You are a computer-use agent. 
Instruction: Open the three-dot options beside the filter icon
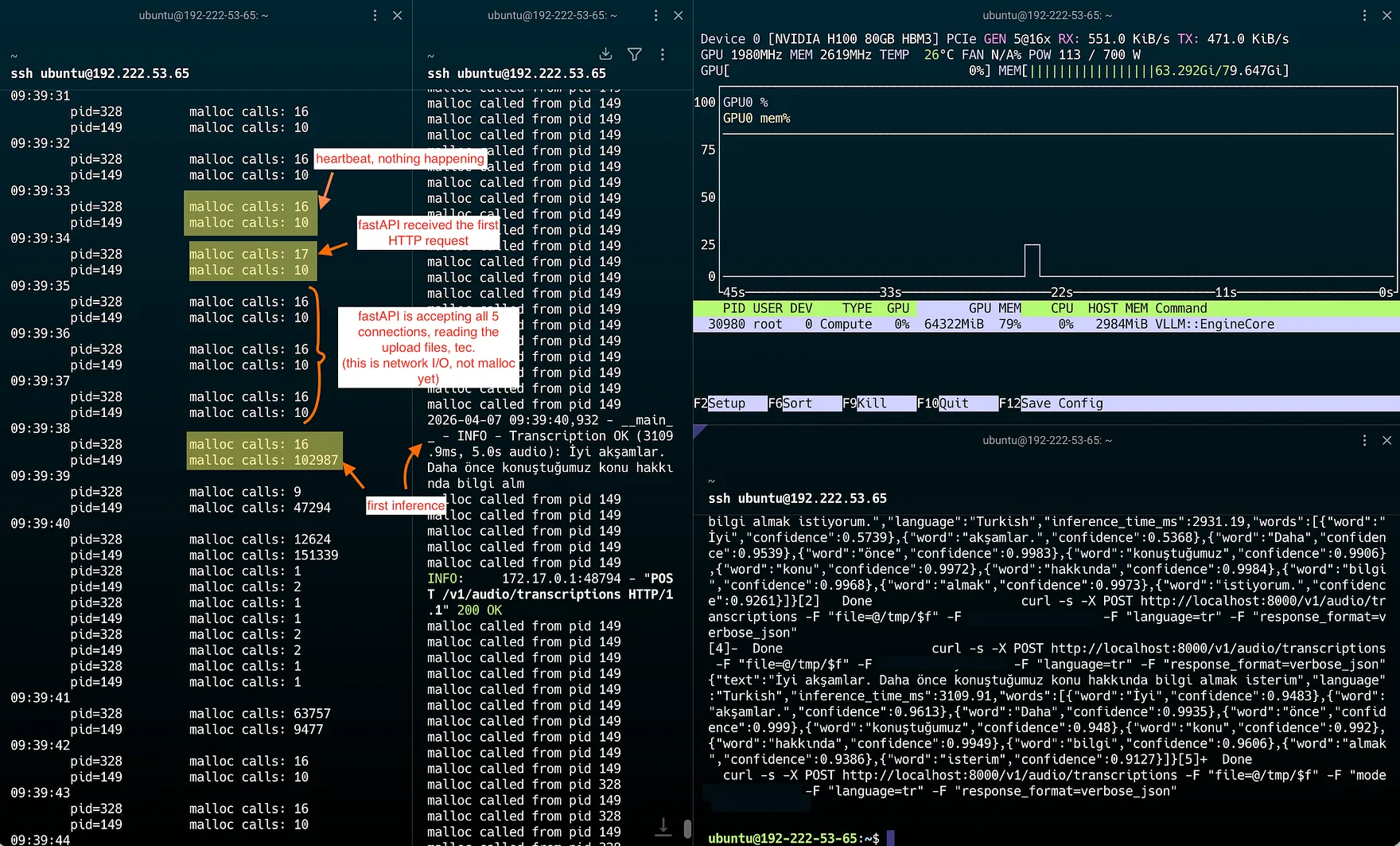pyautogui.click(x=662, y=54)
